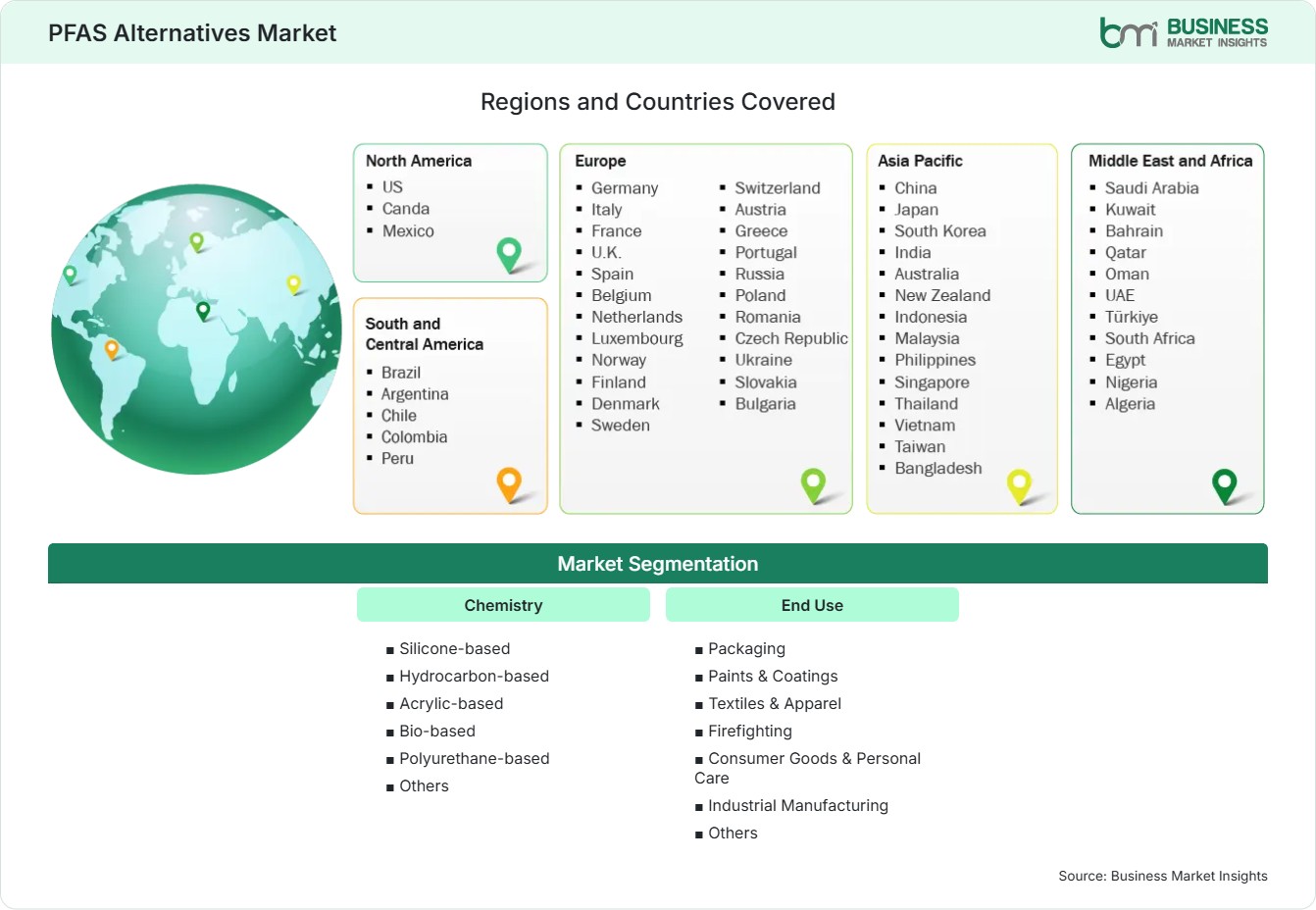Click the green pin in North America card
The image size is (1316, 910).
[x=509, y=255]
